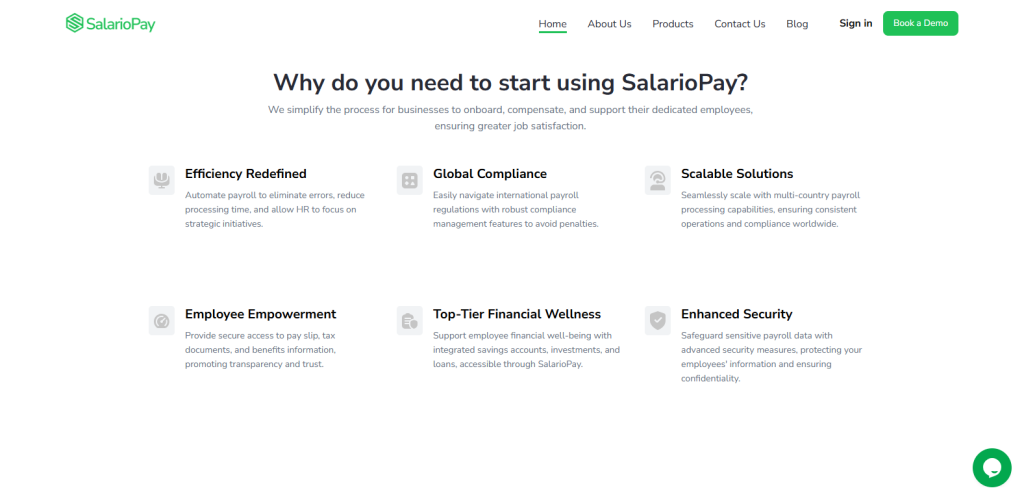Viewport: 1024px width, 497px height.
Task: Click the Global Compliance grid icon
Action: click(409, 180)
